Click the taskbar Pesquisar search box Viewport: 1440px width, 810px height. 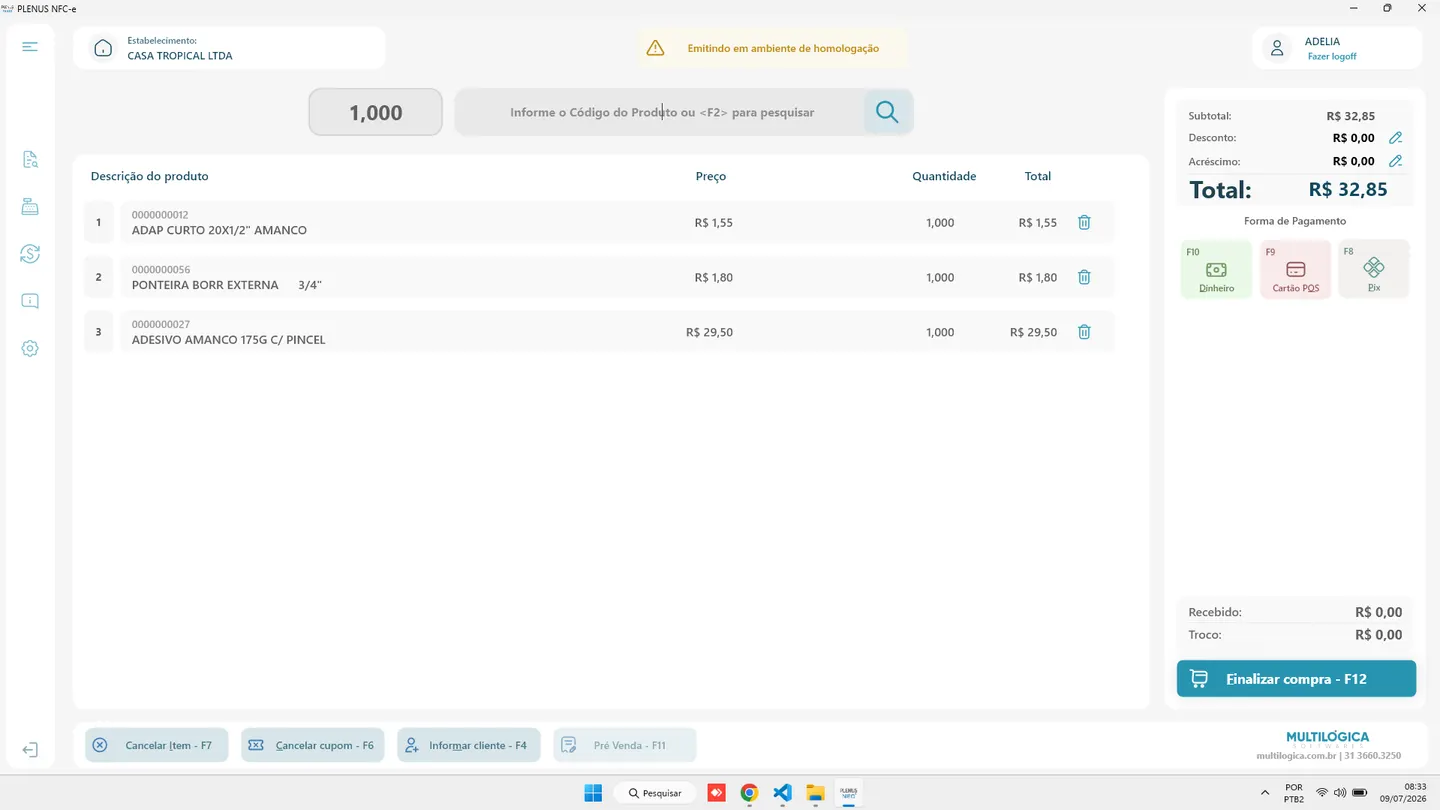click(x=655, y=793)
